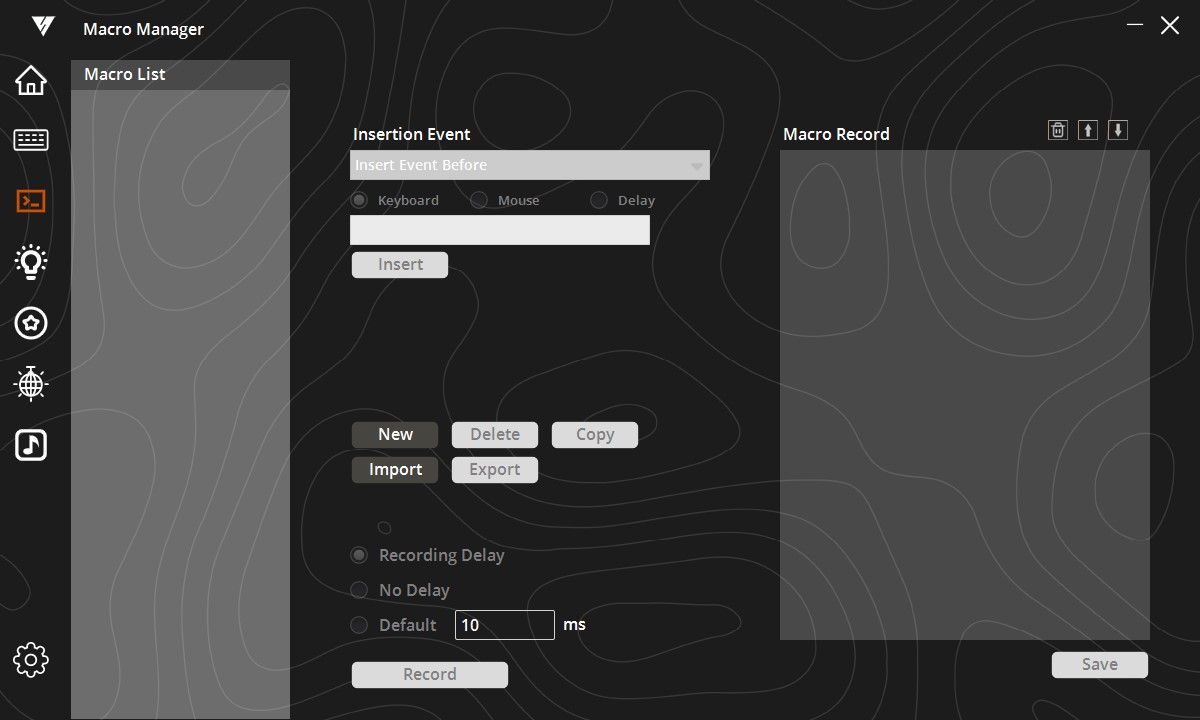Image resolution: width=1200 pixels, height=720 pixels.
Task: Click the default delay ms input field
Action: coord(504,625)
